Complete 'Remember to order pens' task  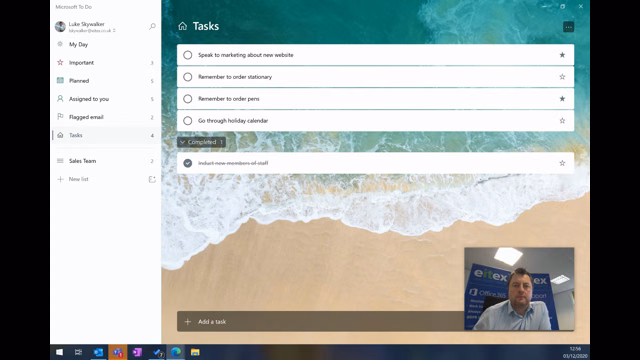click(x=187, y=99)
